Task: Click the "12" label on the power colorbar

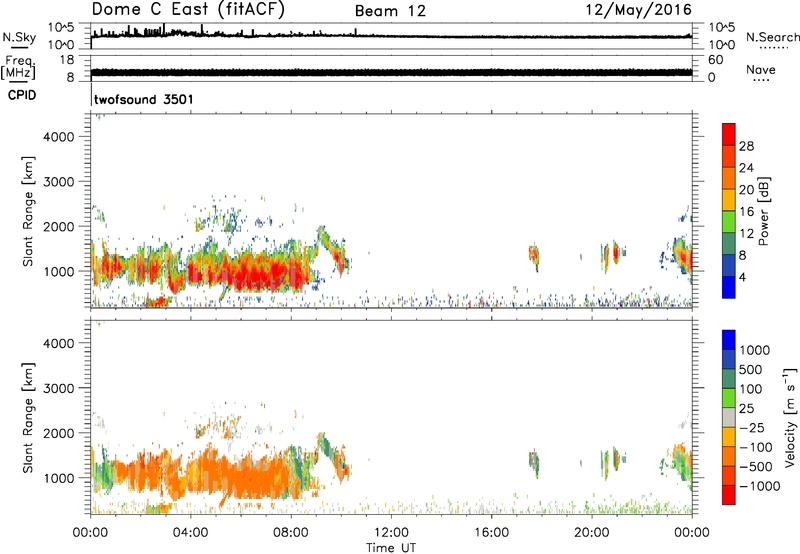Action: (x=746, y=234)
